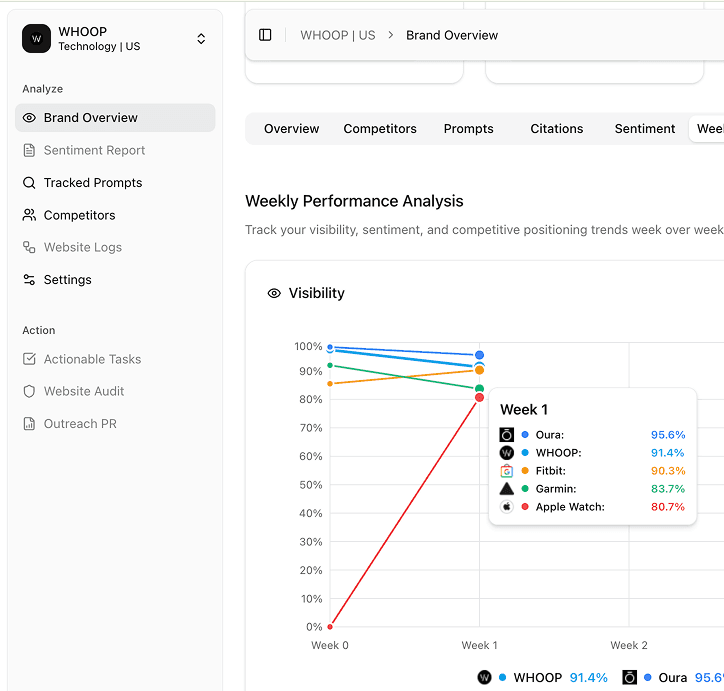Click the document icon beside Sentiment Report
The height and width of the screenshot is (691, 724).
point(29,150)
